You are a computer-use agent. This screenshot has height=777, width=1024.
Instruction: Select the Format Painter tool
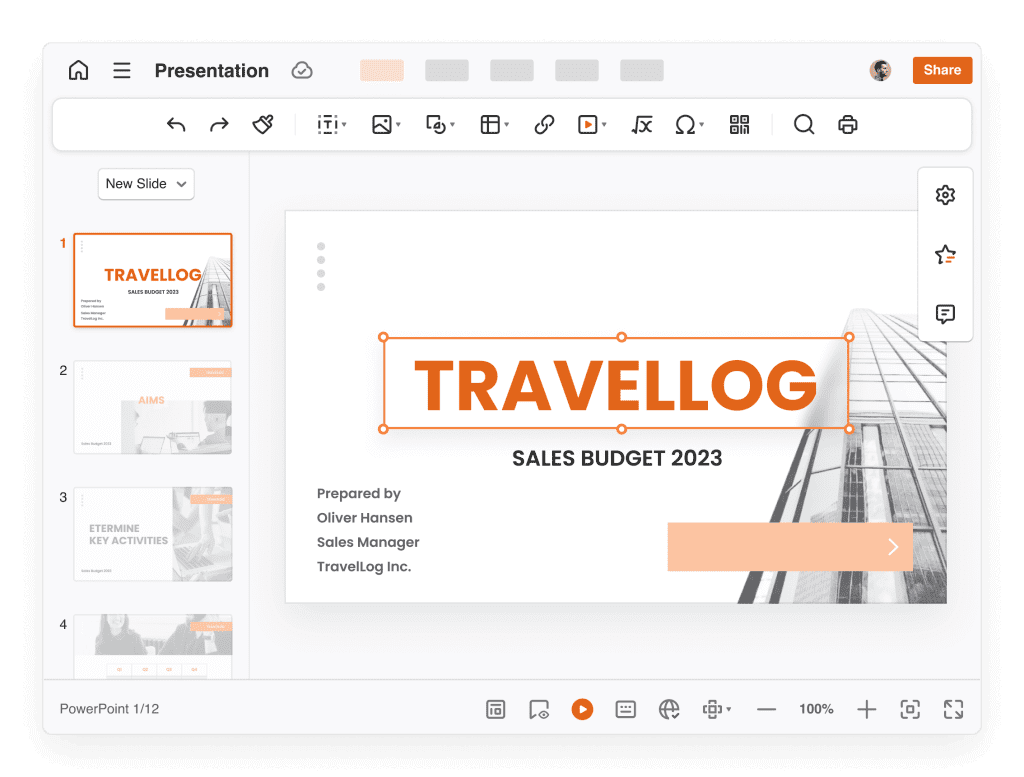[263, 124]
